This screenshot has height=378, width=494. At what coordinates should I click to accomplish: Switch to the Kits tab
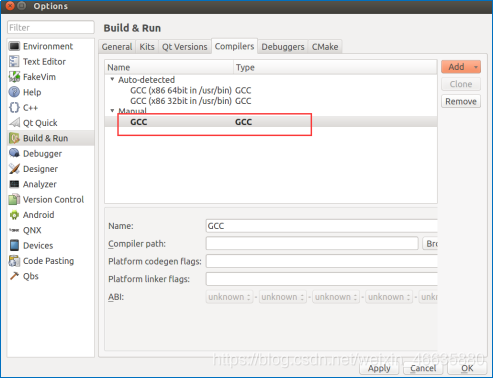(x=147, y=47)
